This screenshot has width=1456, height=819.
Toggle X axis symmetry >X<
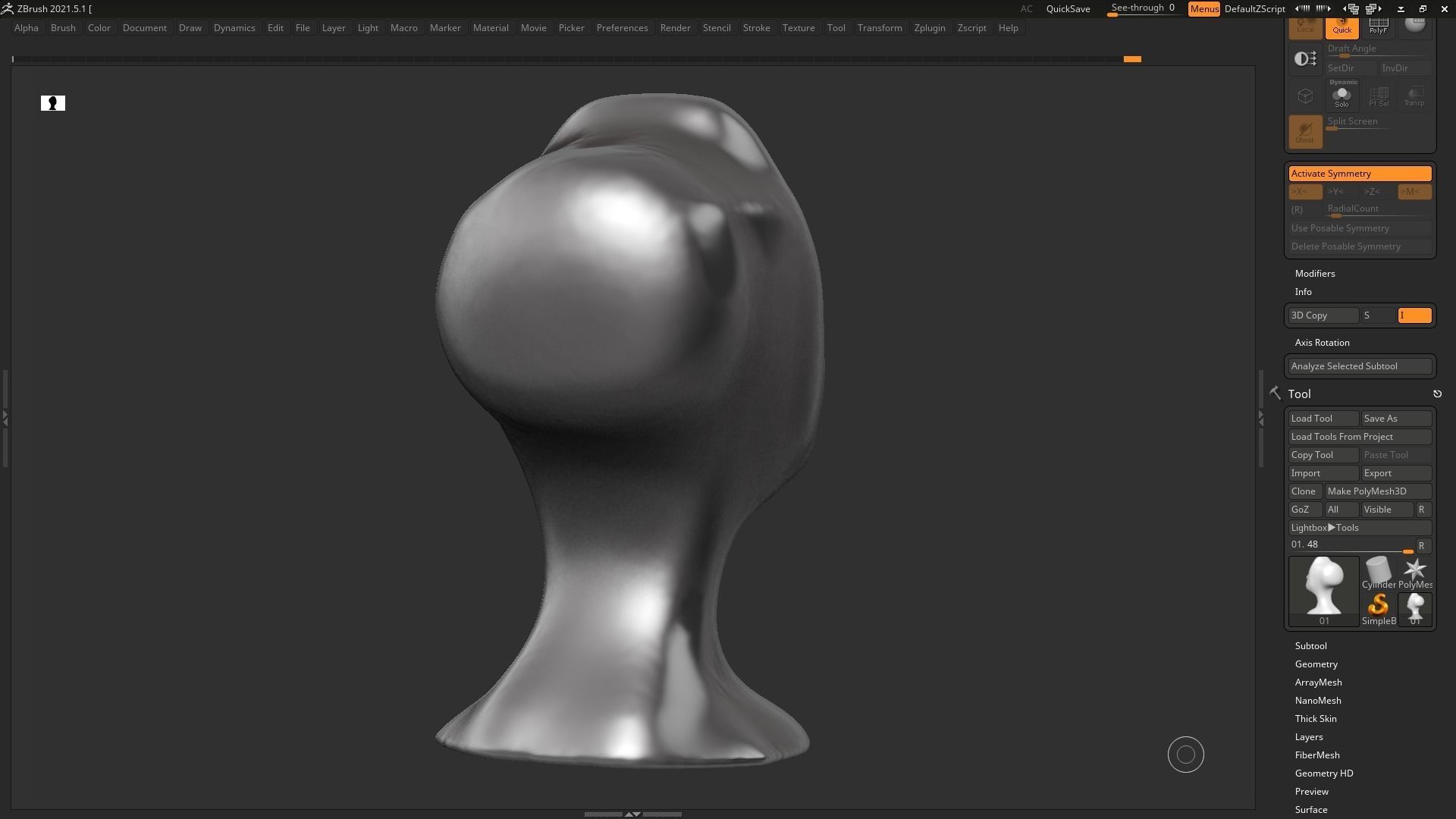pyautogui.click(x=1305, y=192)
